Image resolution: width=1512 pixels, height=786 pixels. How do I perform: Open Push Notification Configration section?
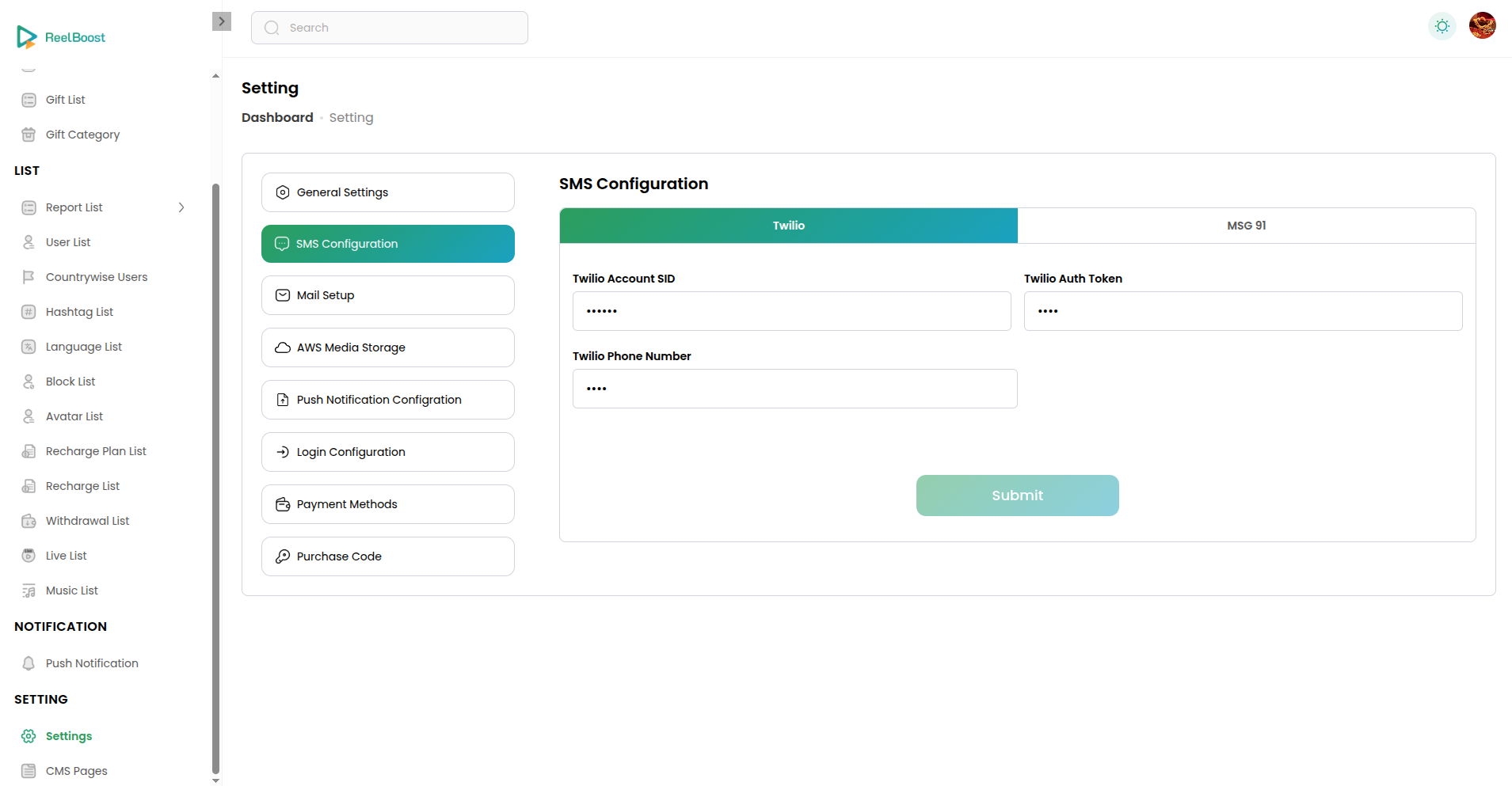(388, 400)
